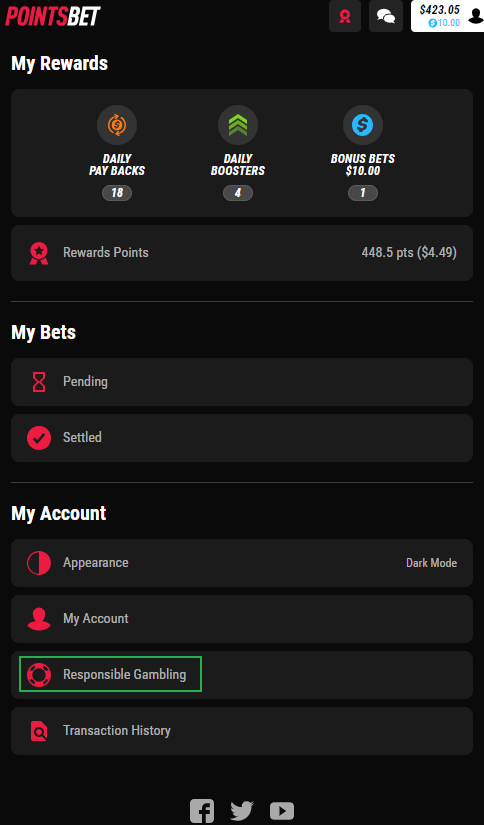Image resolution: width=484 pixels, height=825 pixels.
Task: Open Rewards Points row
Action: (x=242, y=253)
